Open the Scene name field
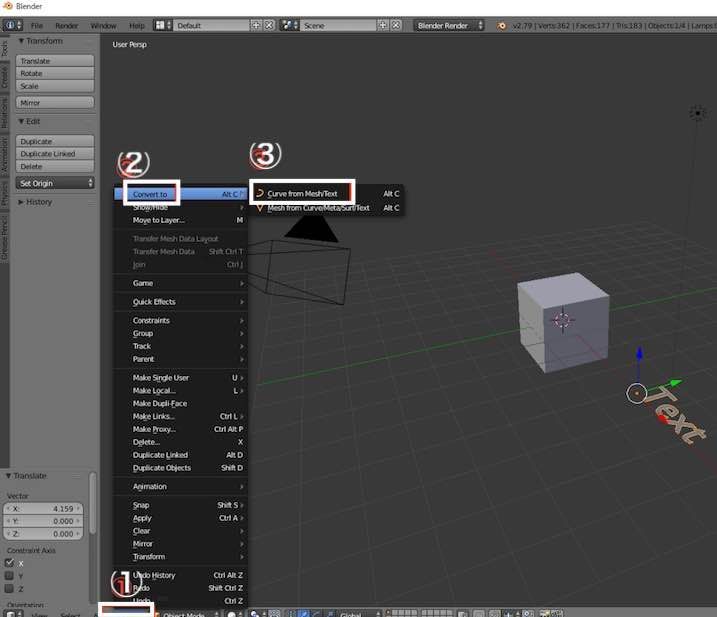 click(x=338, y=25)
